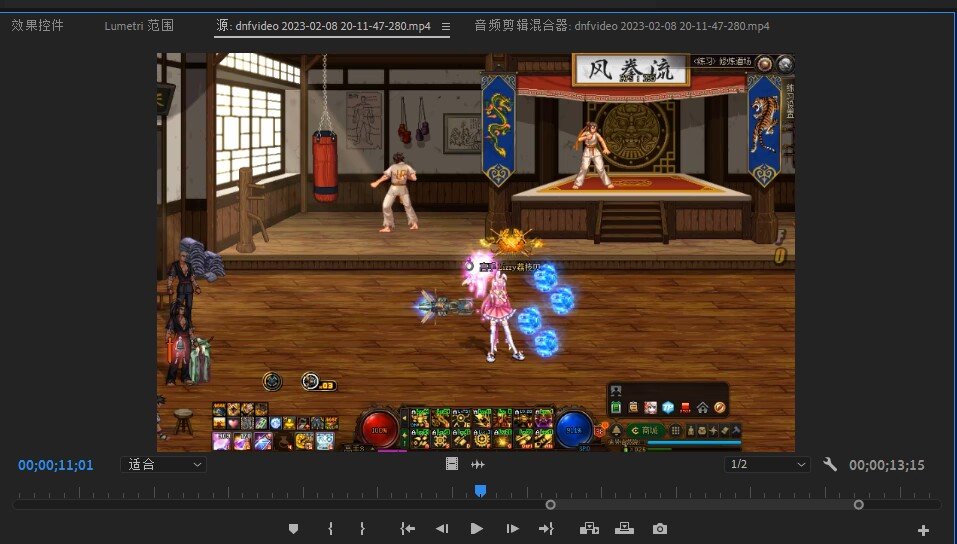Click the video preview frame in the source monitor

pos(475,252)
